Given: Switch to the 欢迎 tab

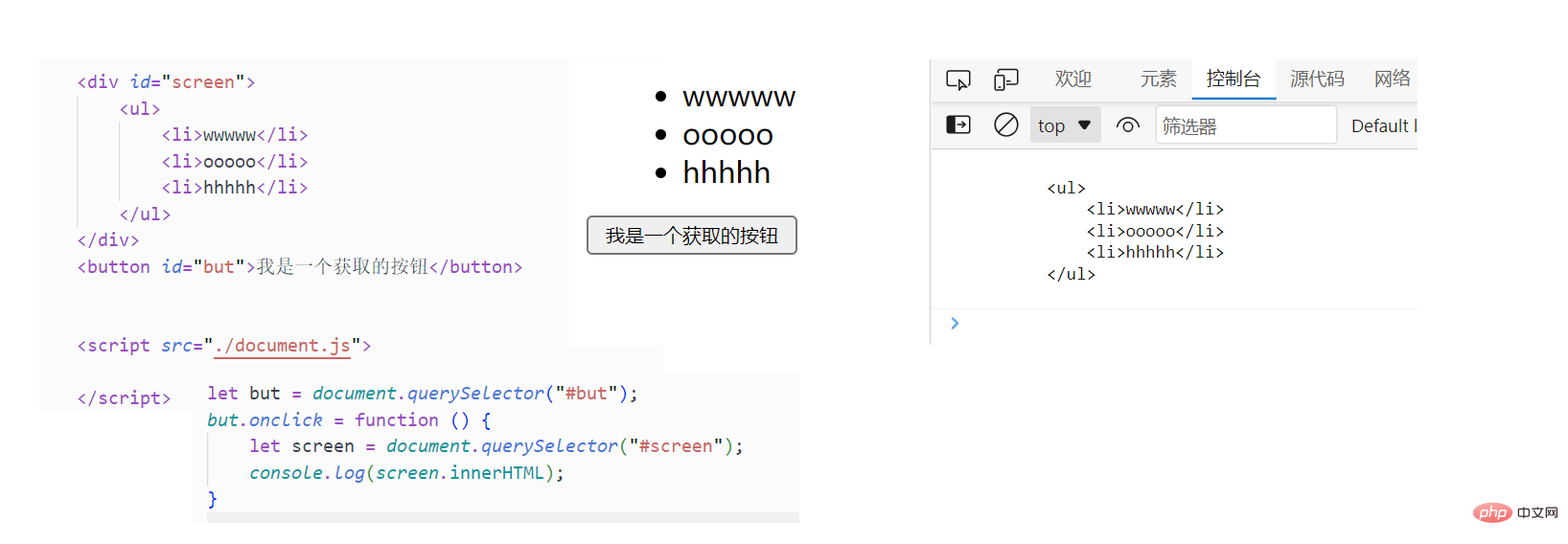Looking at the screenshot, I should (1073, 79).
